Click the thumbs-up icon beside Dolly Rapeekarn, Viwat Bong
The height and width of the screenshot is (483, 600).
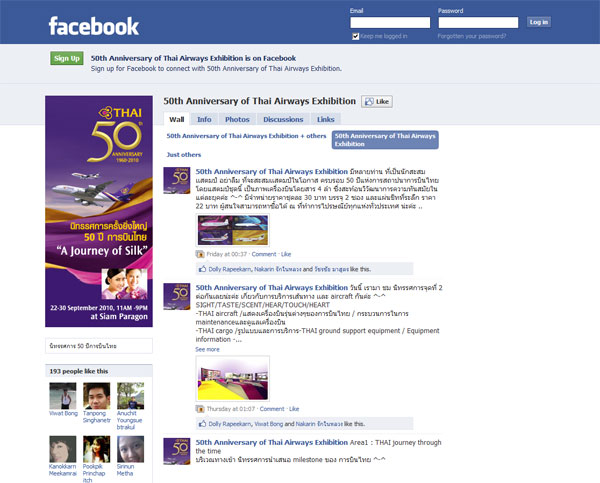click(202, 424)
